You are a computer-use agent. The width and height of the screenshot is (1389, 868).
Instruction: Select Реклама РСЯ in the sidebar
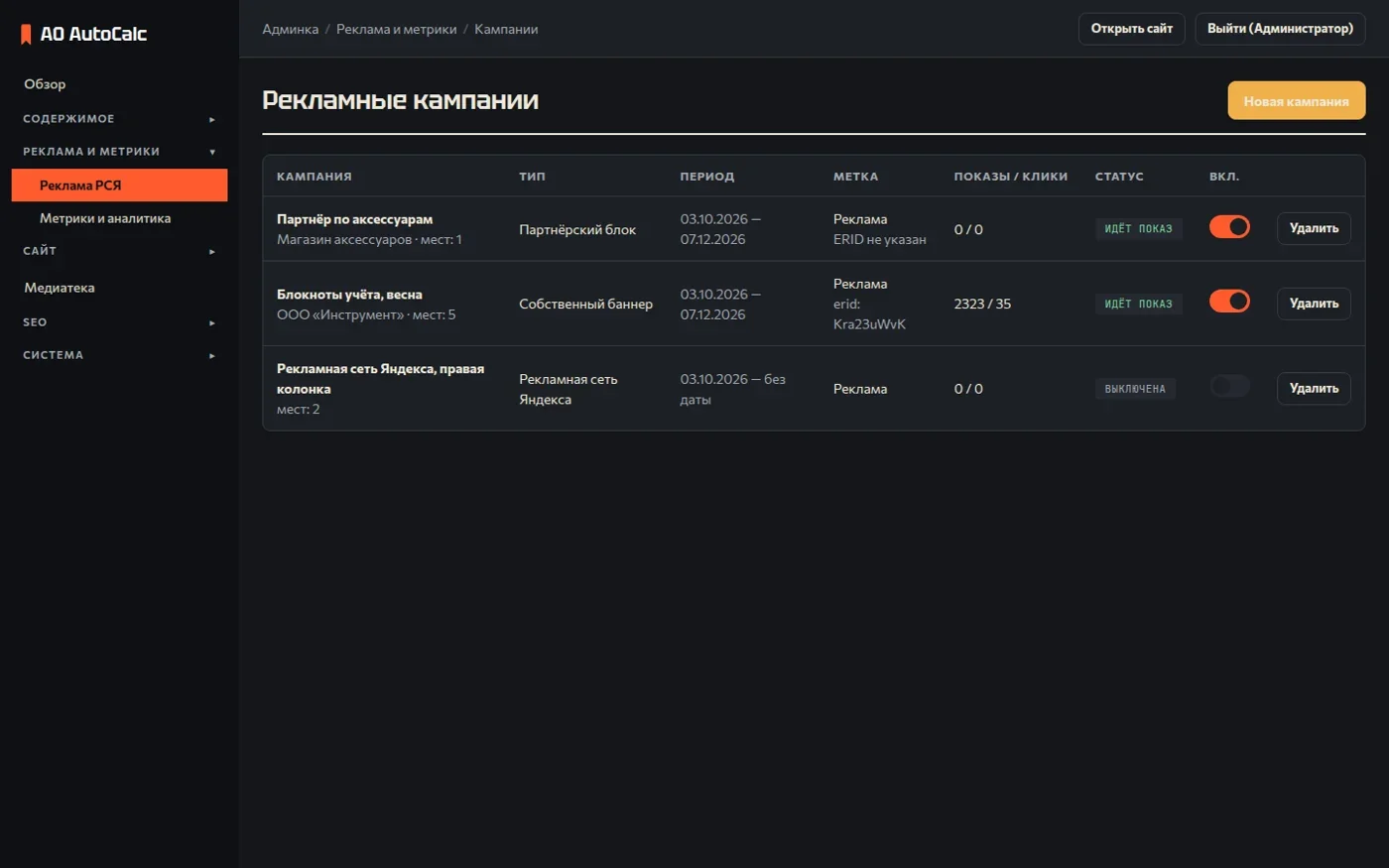click(119, 186)
